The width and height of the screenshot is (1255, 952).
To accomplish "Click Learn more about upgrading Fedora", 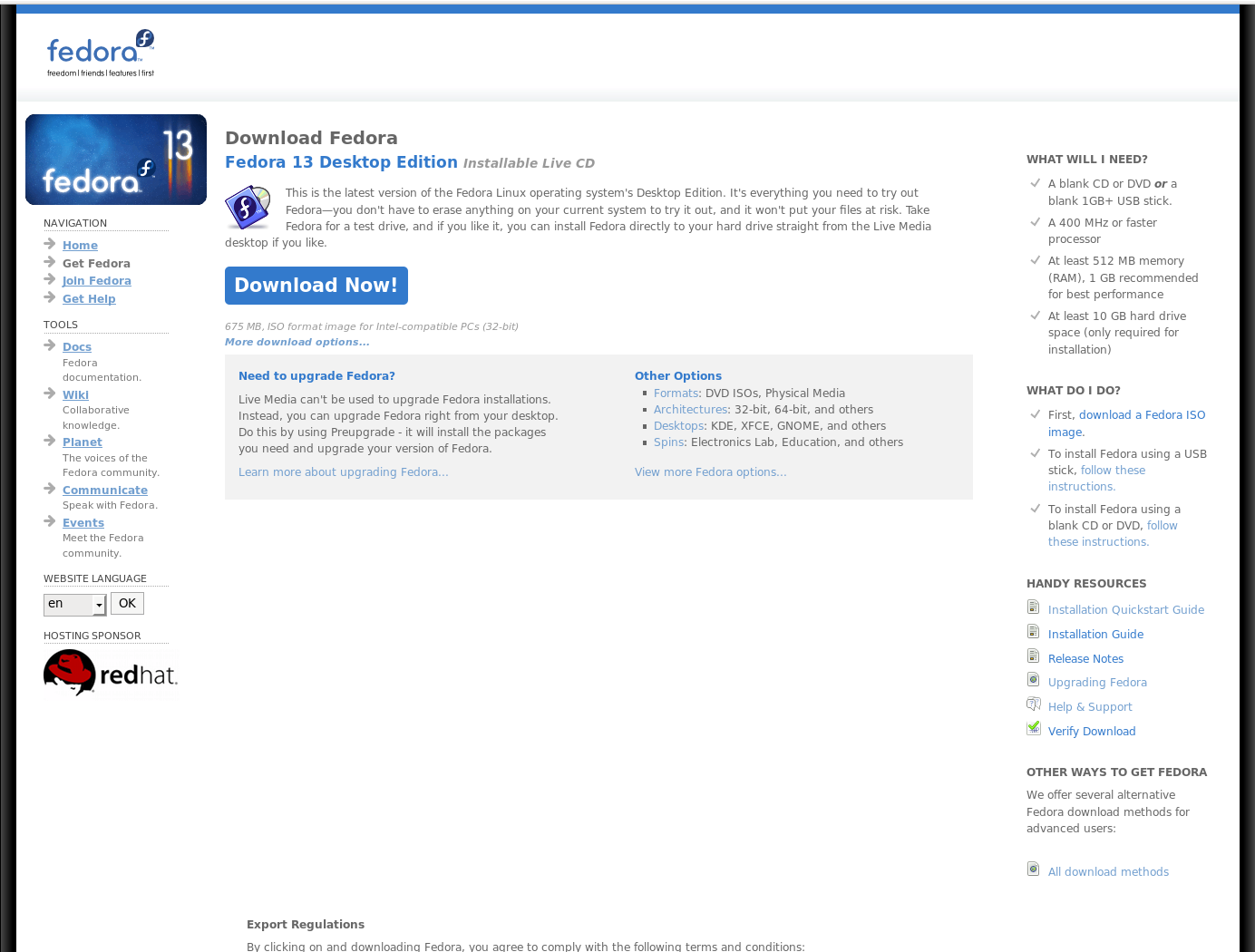I will click(344, 472).
